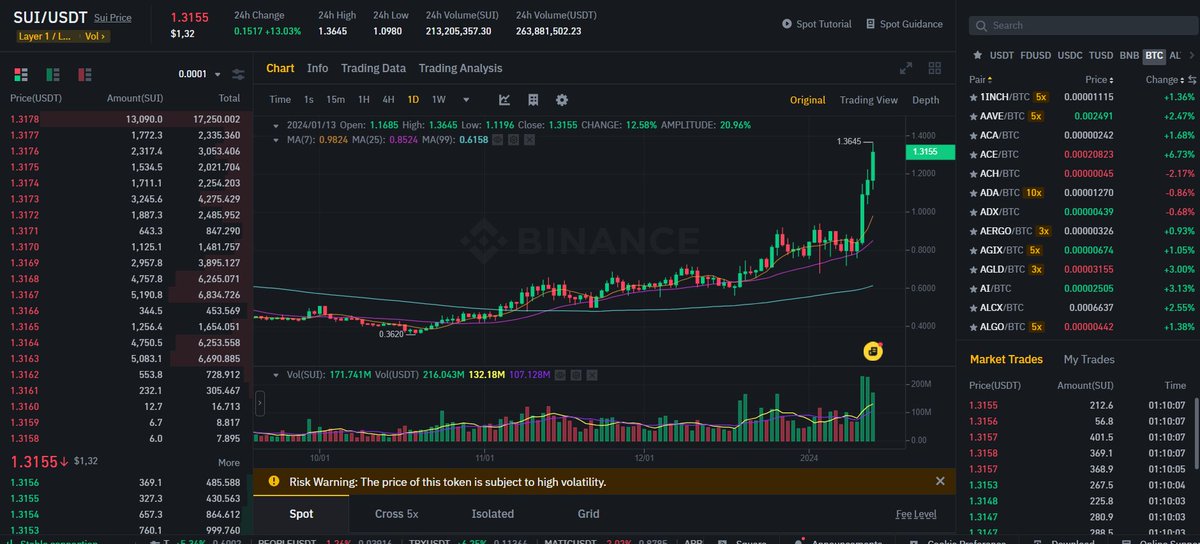
Task: Open the more time intervals dropdown arrow
Action: click(x=466, y=100)
